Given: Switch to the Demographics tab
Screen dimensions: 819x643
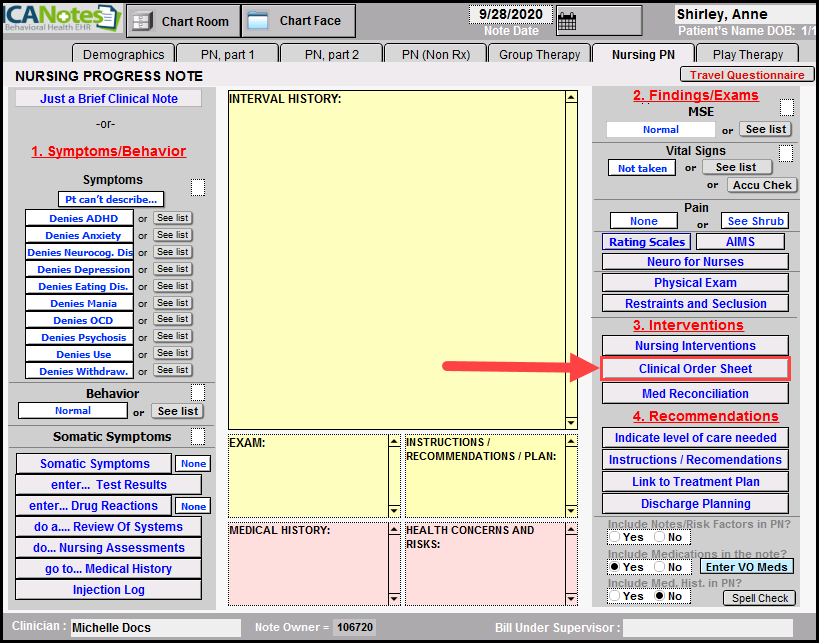Looking at the screenshot, I should click(123, 55).
